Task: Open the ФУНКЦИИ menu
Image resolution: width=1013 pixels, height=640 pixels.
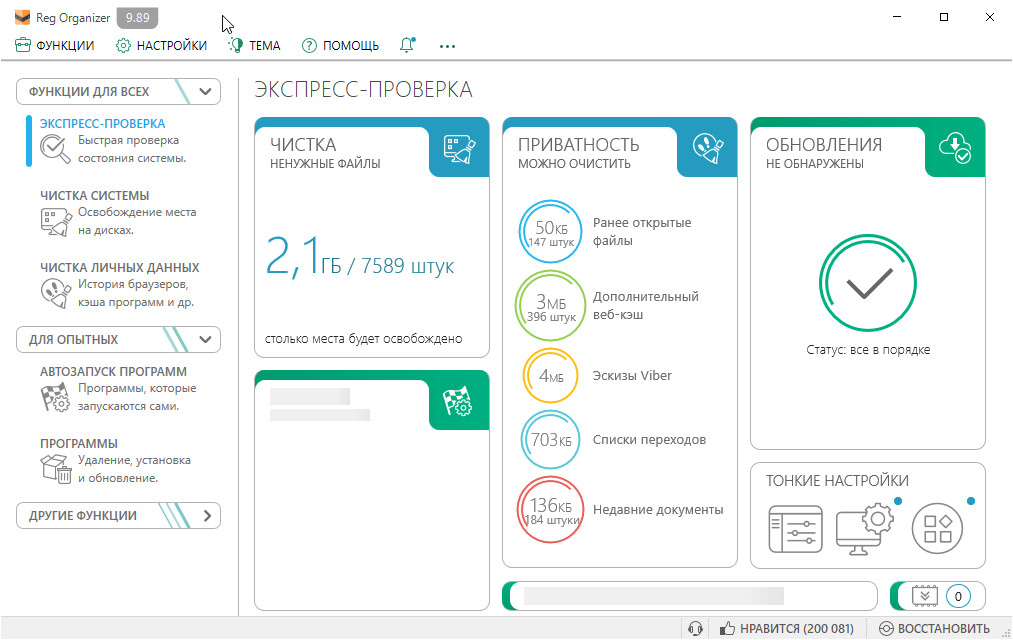Action: pos(55,45)
